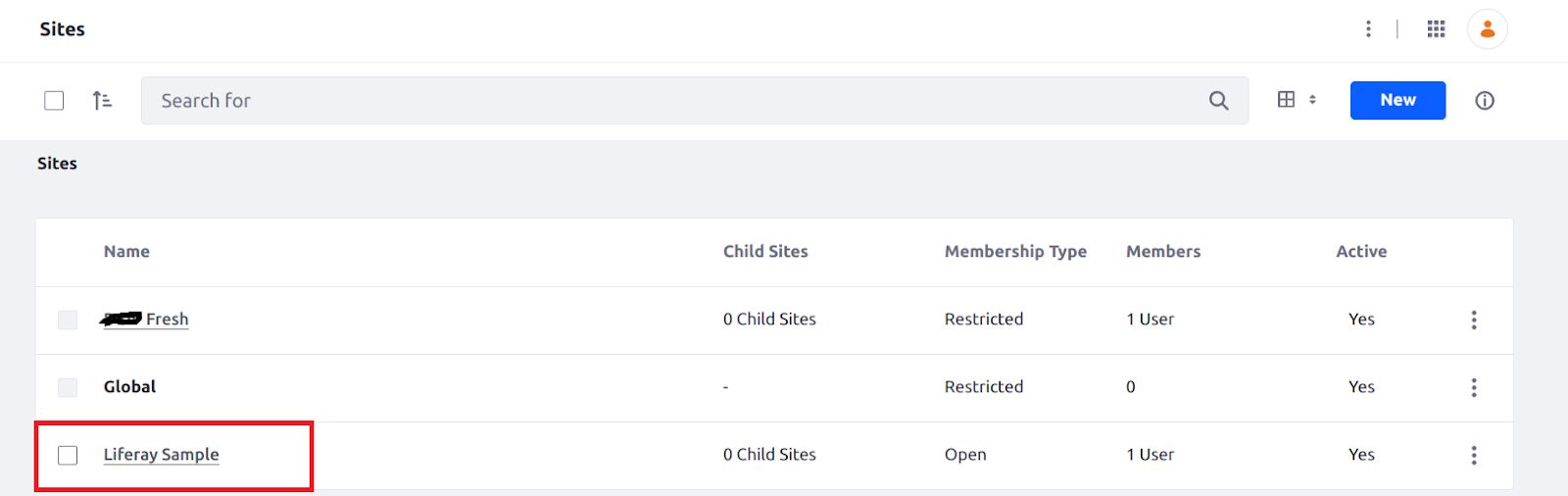This screenshot has width=1568, height=496.
Task: Click the Membership Type column header
Action: tap(1015, 251)
